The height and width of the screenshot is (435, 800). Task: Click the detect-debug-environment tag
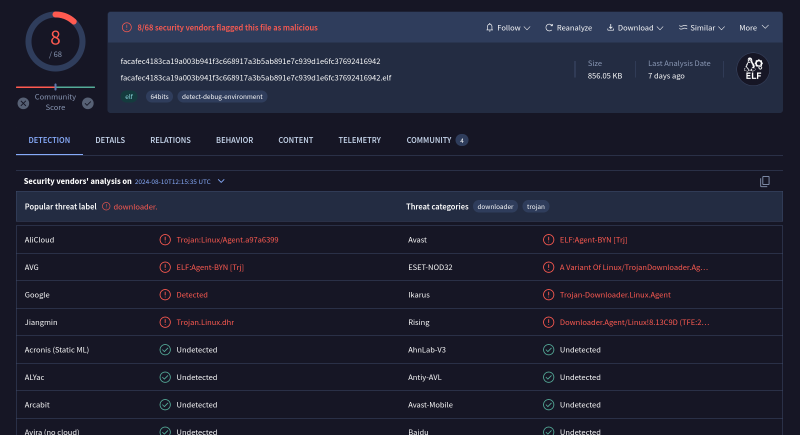pos(222,97)
